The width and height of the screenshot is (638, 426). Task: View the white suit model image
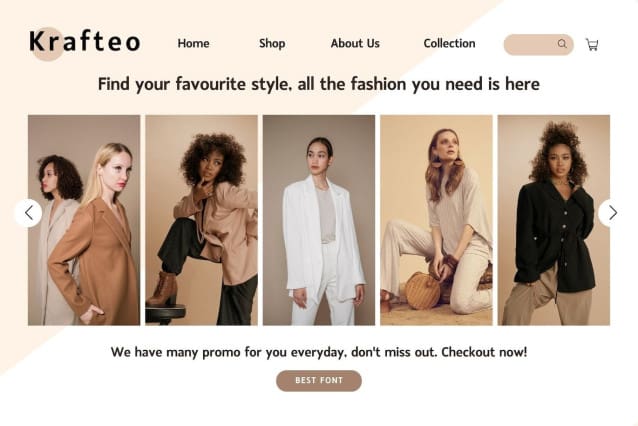tap(319, 220)
